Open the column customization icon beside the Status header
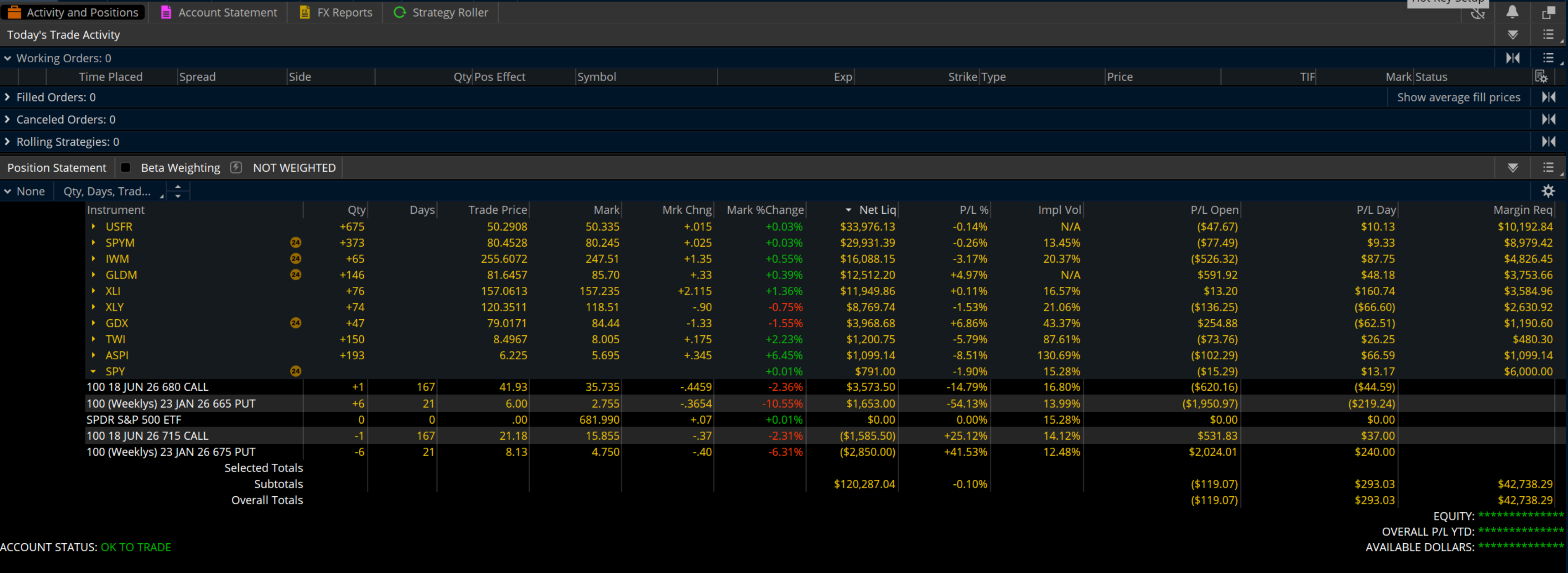Screen dimensions: 1568x573 pos(1541,77)
